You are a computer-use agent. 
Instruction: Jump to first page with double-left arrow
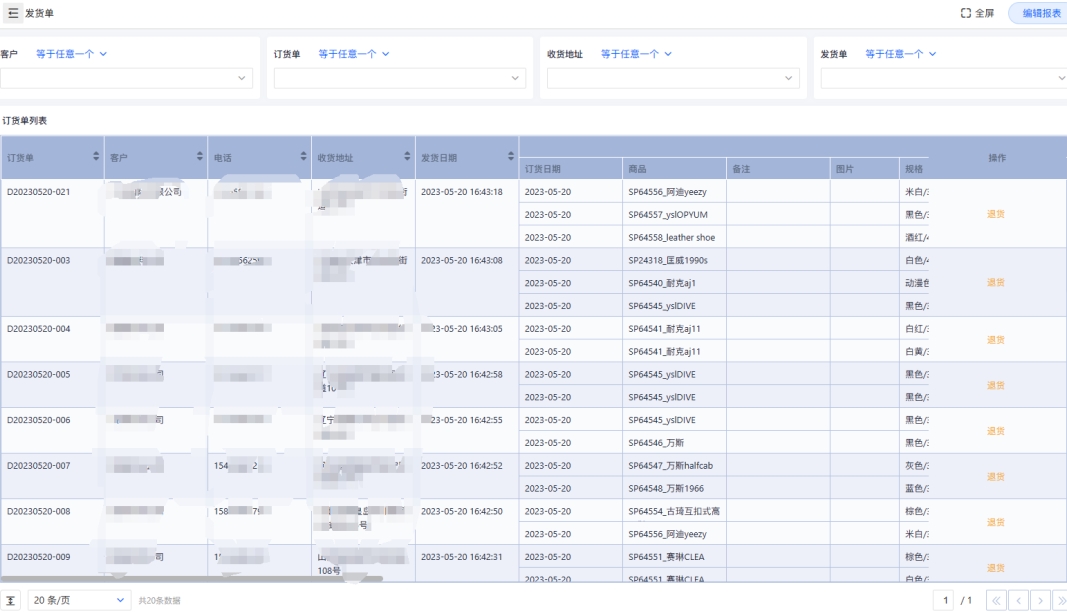(996, 600)
